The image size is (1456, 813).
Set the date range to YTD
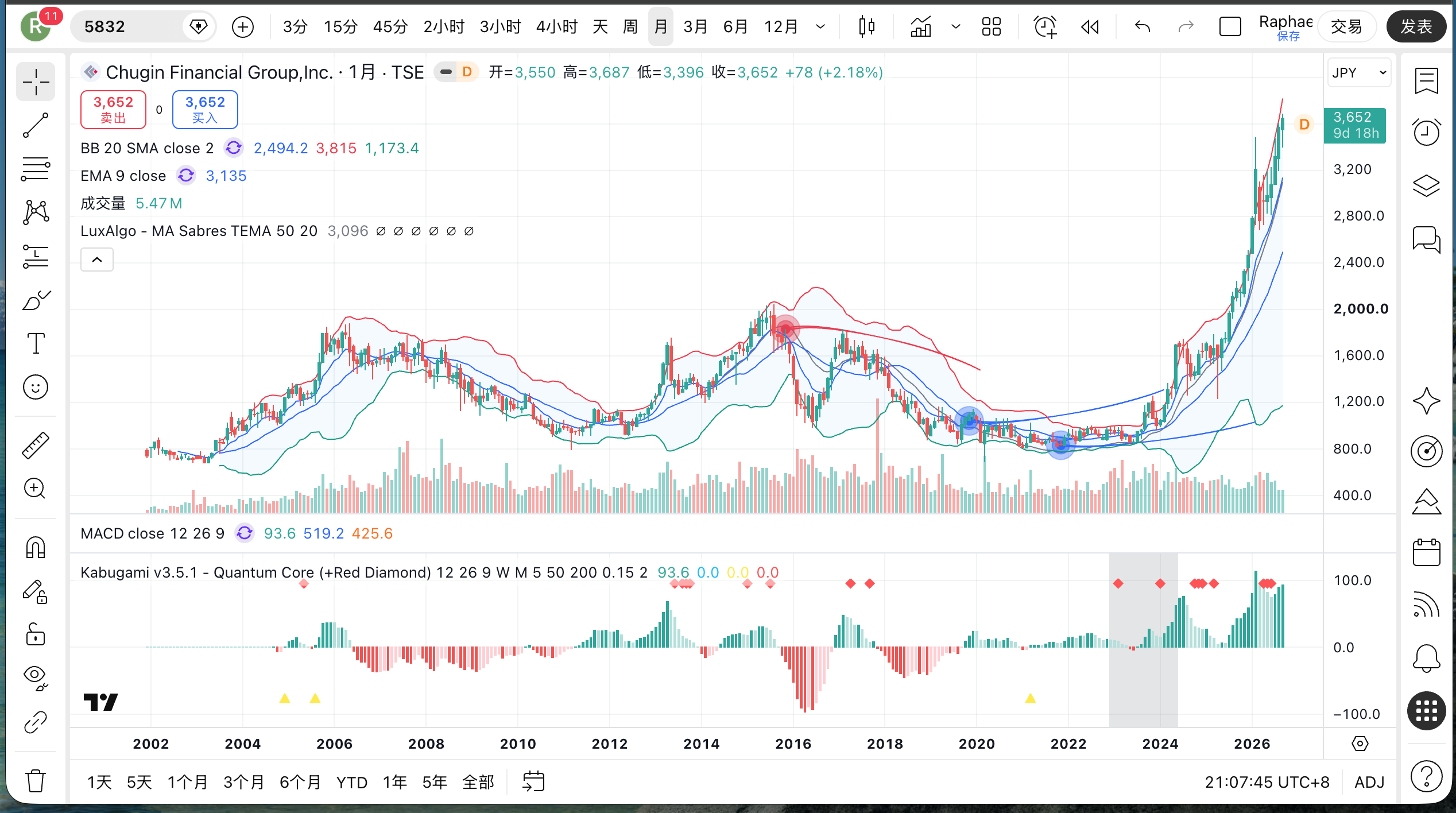pos(351,782)
